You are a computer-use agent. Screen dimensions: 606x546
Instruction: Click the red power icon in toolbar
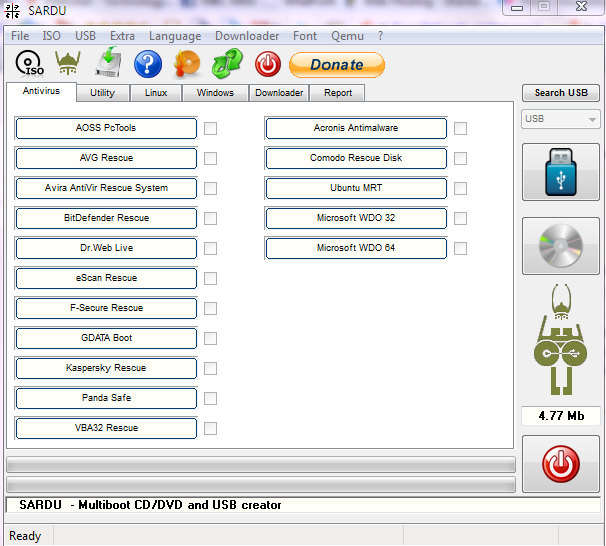(267, 64)
